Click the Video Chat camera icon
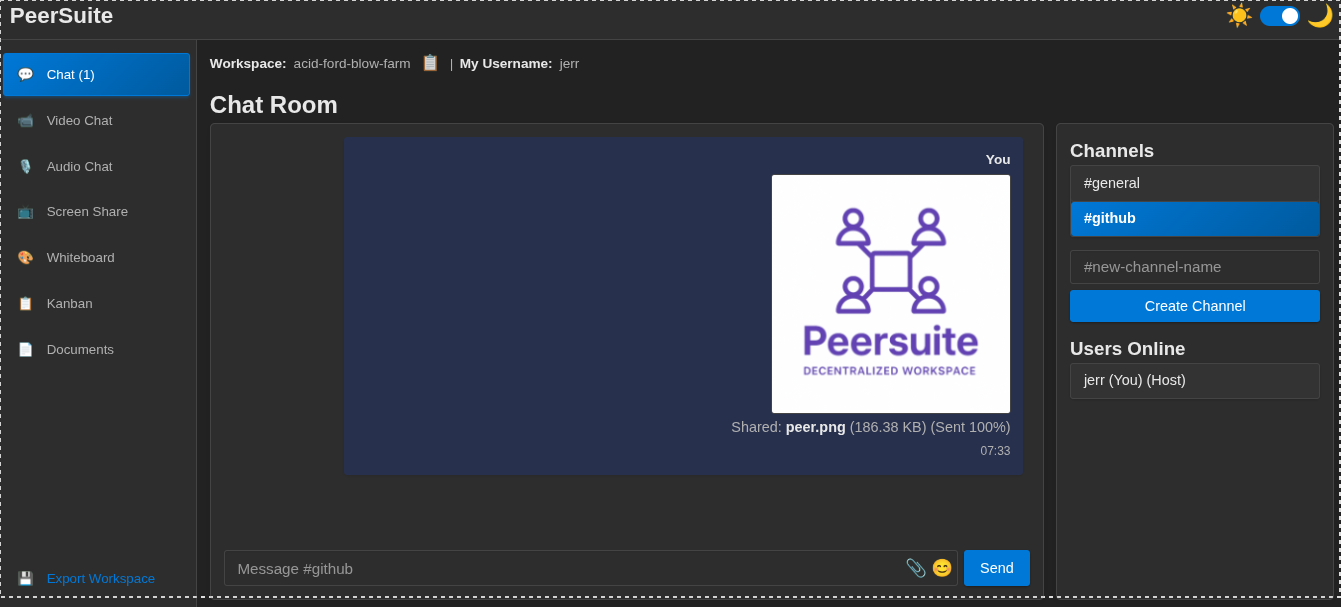This screenshot has width=1341, height=607. click(x=25, y=121)
